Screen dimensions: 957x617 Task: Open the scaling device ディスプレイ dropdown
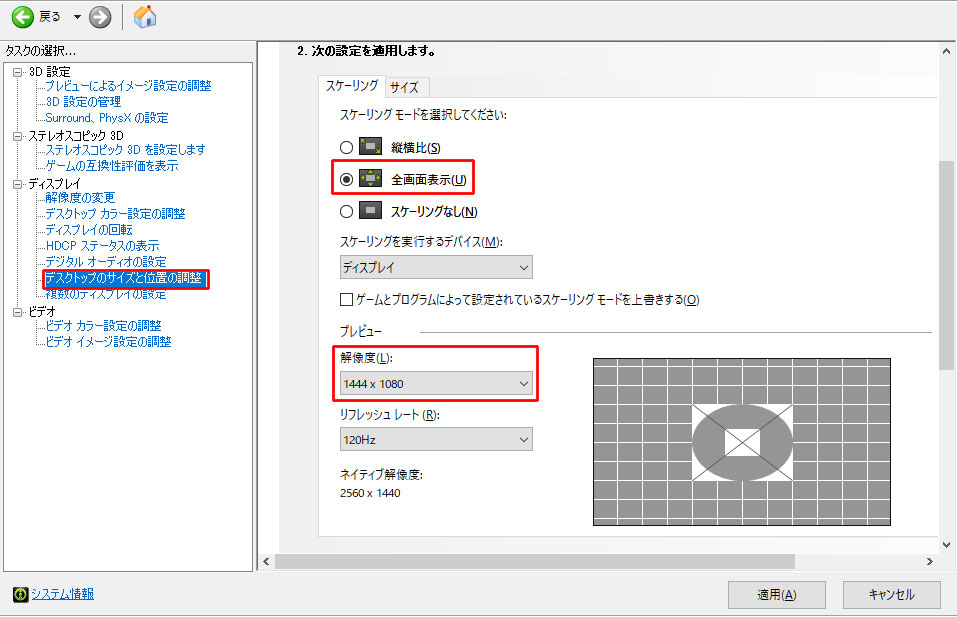(x=435, y=267)
